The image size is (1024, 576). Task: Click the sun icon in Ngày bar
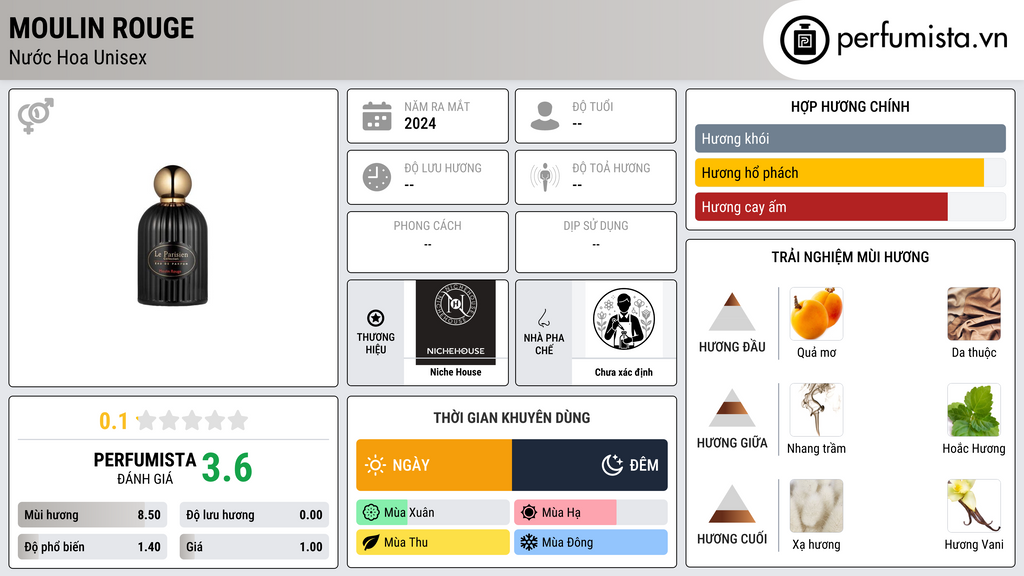coord(376,465)
